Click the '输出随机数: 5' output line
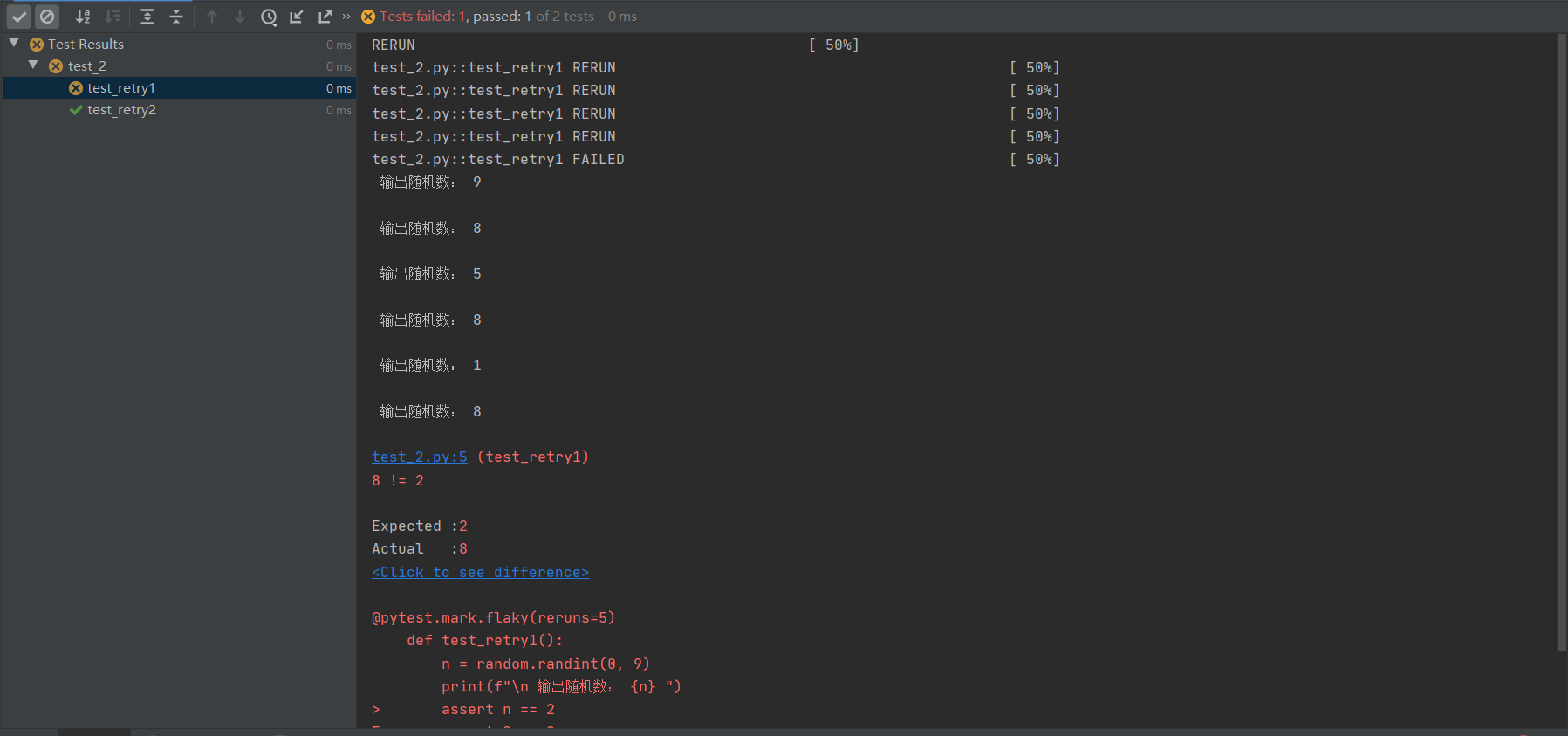Screen dimensions: 1568x736 tap(430, 273)
